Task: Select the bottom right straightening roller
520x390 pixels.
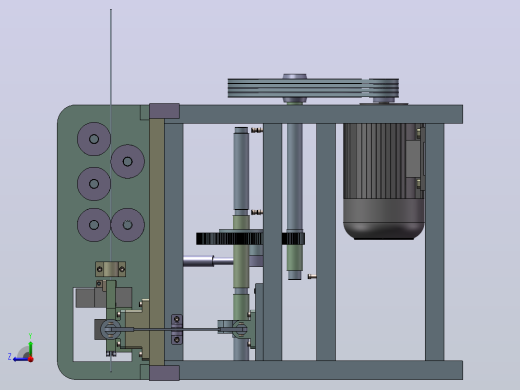Action: tap(127, 225)
